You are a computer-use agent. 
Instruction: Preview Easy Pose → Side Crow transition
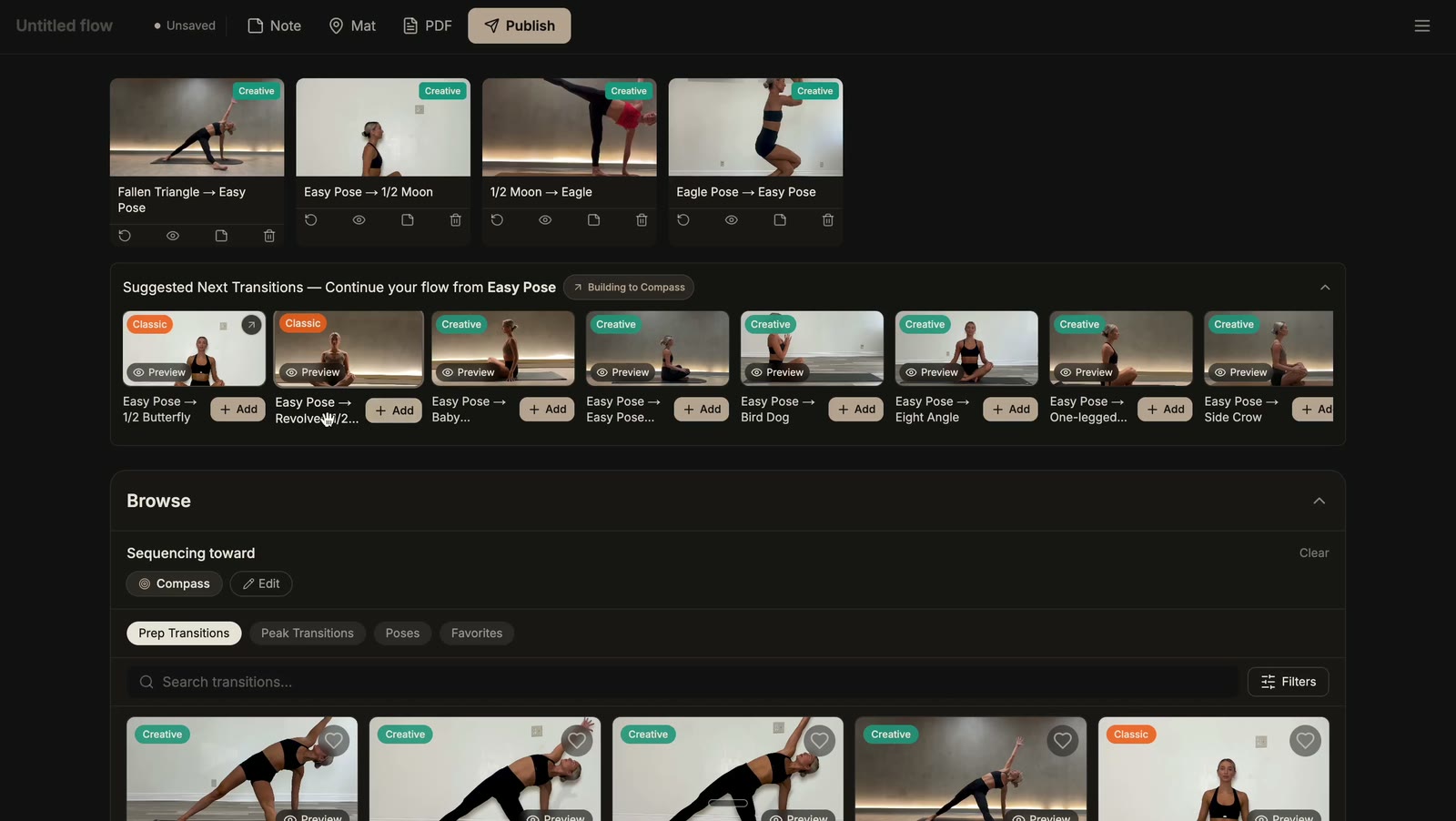(1240, 372)
